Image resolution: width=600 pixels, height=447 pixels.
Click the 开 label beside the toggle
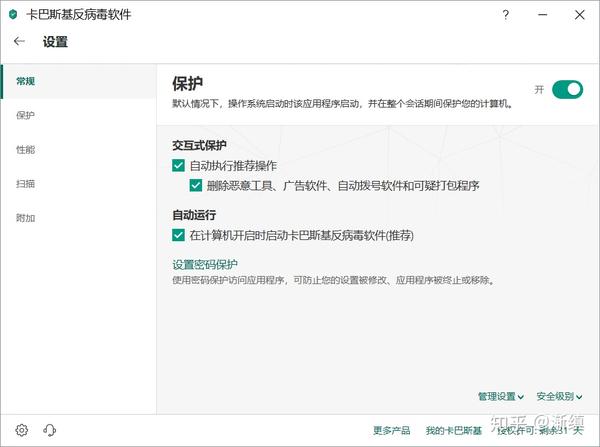tap(539, 90)
